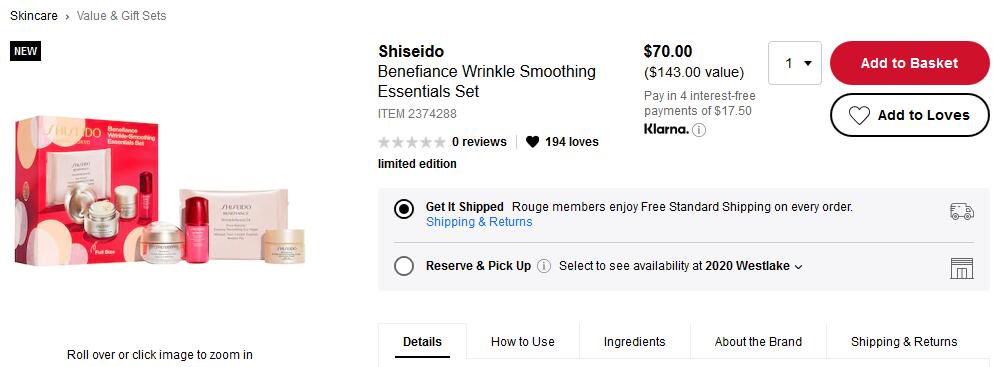993x367 pixels.
Task: Open the Ingredients tab
Action: tap(635, 342)
